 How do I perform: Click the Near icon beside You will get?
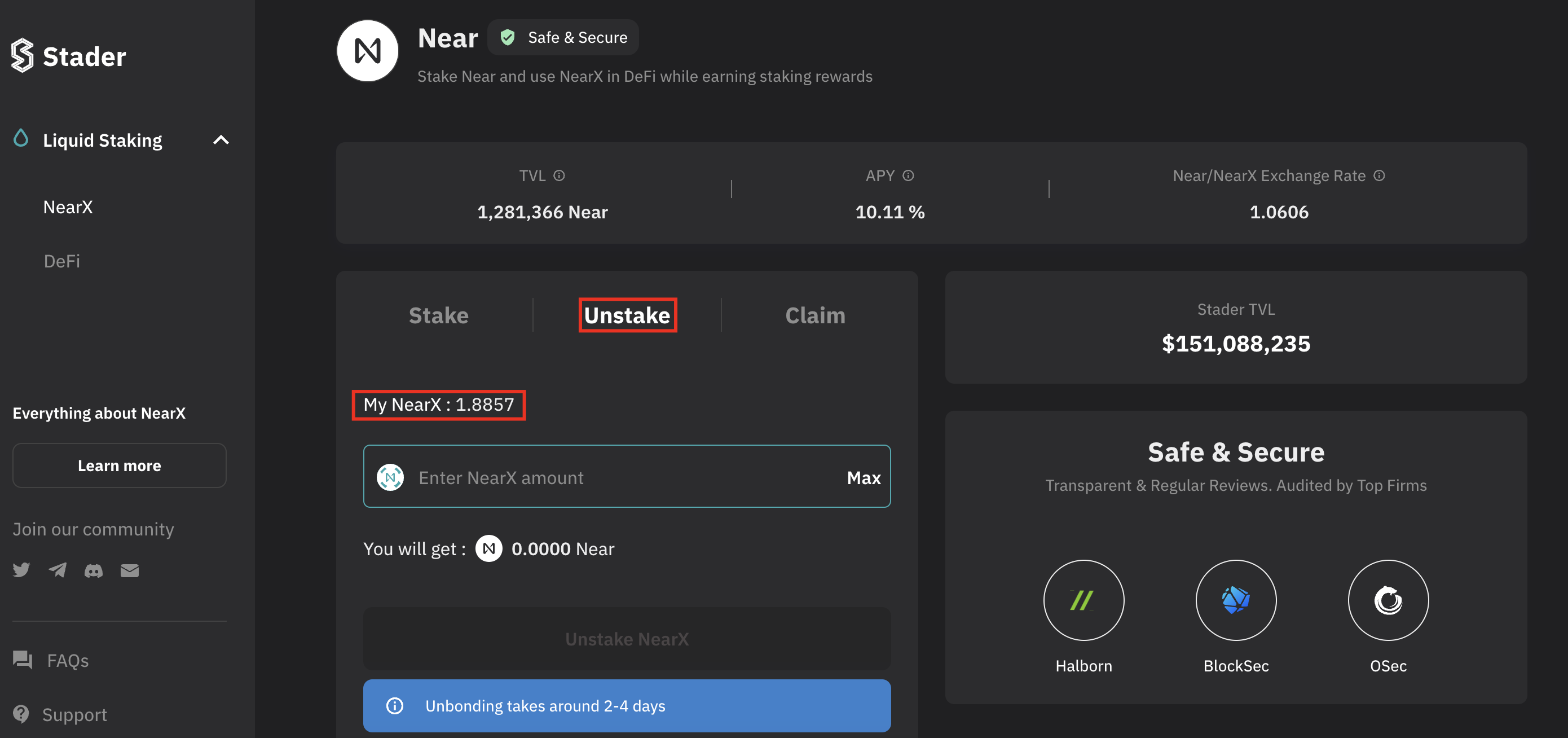coord(489,548)
